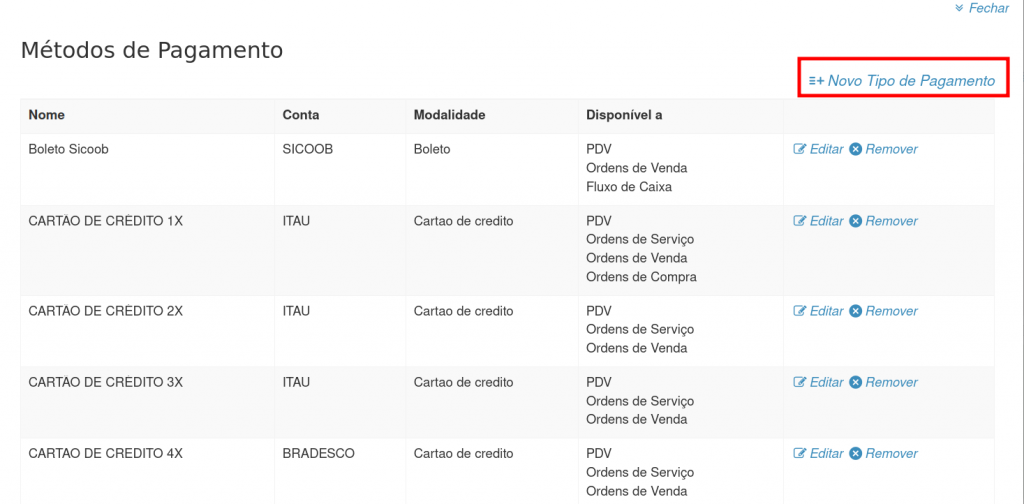Add a Novo Tipo de Pagamento
The height and width of the screenshot is (504, 1024).
911,81
